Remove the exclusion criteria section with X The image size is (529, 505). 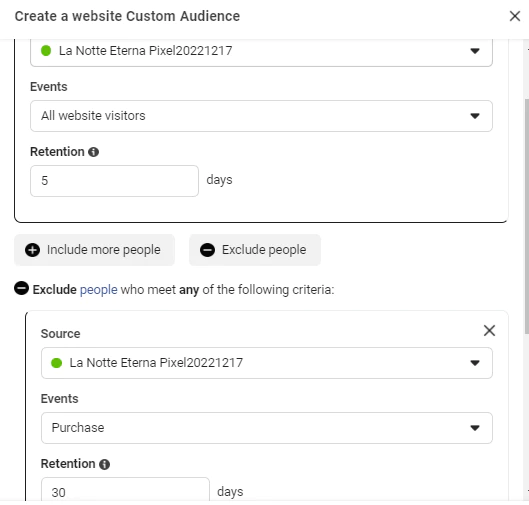pos(489,331)
